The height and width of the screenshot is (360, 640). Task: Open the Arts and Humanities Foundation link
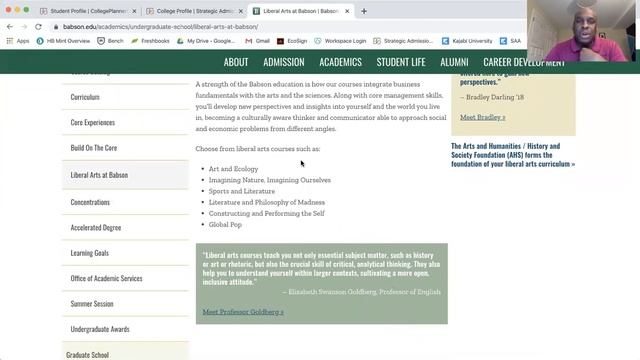(513, 155)
